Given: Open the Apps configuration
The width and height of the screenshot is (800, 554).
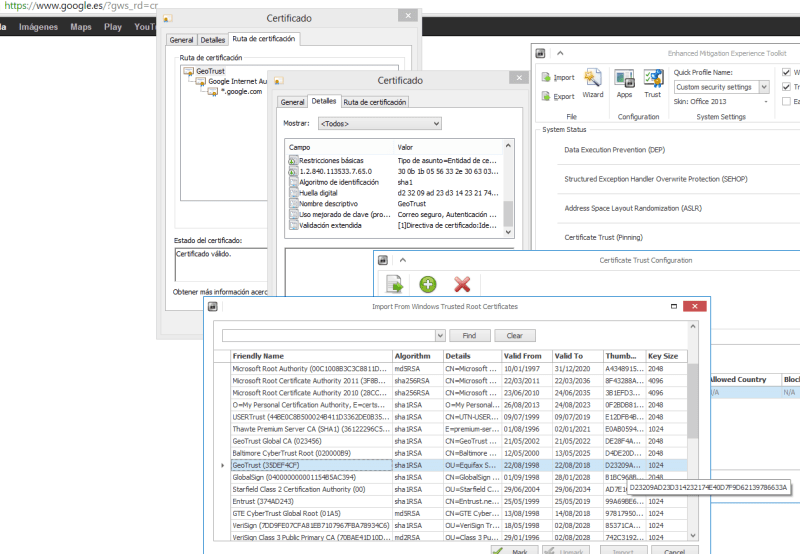Looking at the screenshot, I should pyautogui.click(x=624, y=79).
